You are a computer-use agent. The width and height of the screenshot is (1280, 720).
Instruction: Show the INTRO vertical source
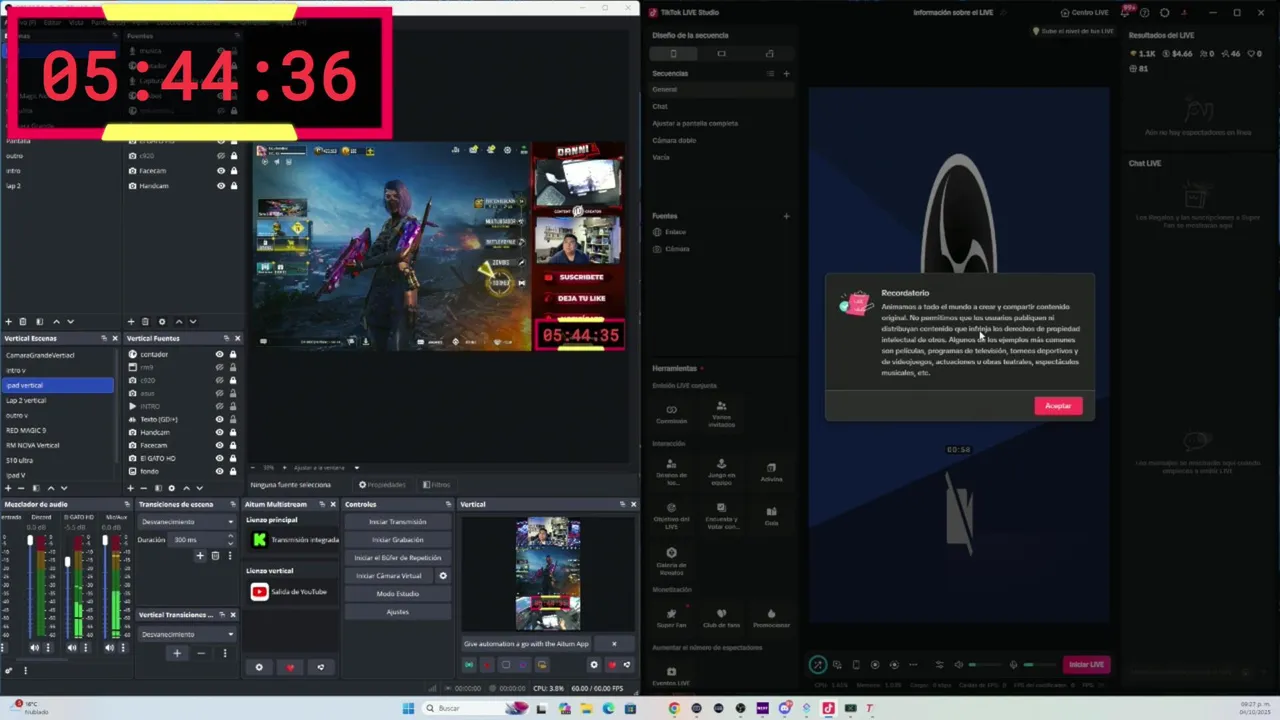tap(220, 406)
